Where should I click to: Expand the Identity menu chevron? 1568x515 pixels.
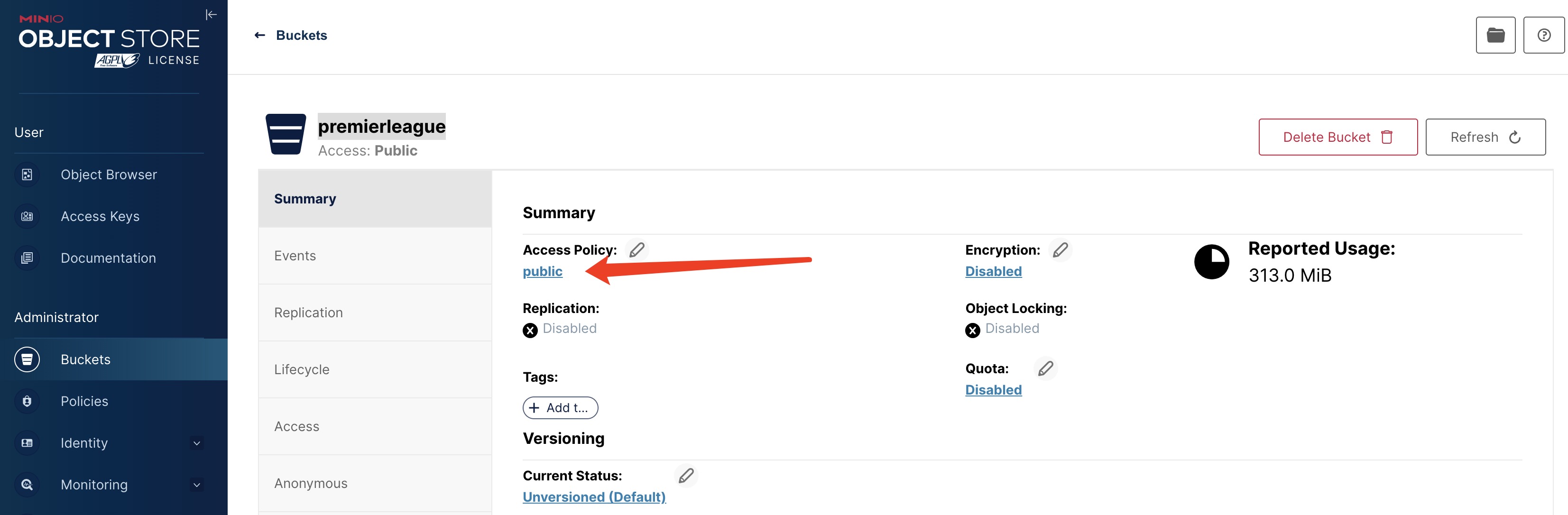coord(197,443)
